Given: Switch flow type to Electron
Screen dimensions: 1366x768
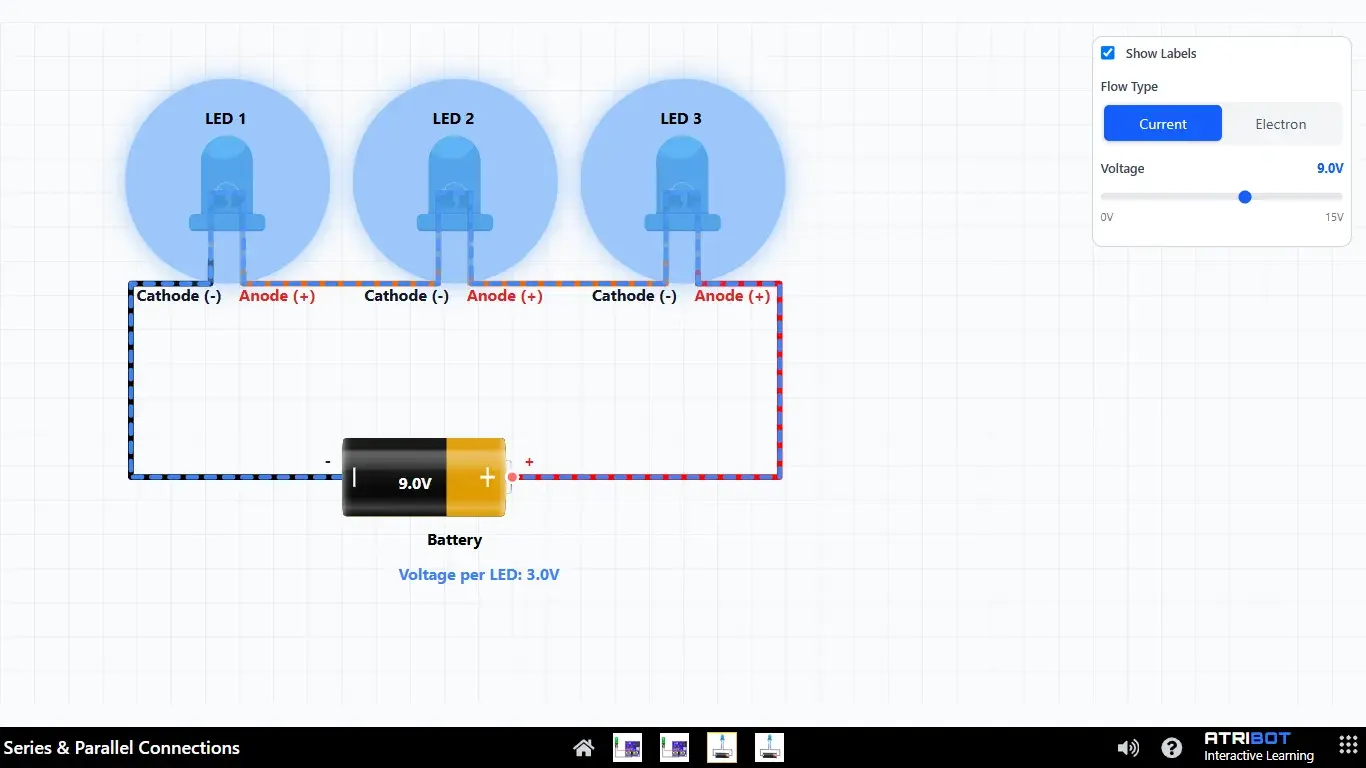Looking at the screenshot, I should click(x=1281, y=124).
